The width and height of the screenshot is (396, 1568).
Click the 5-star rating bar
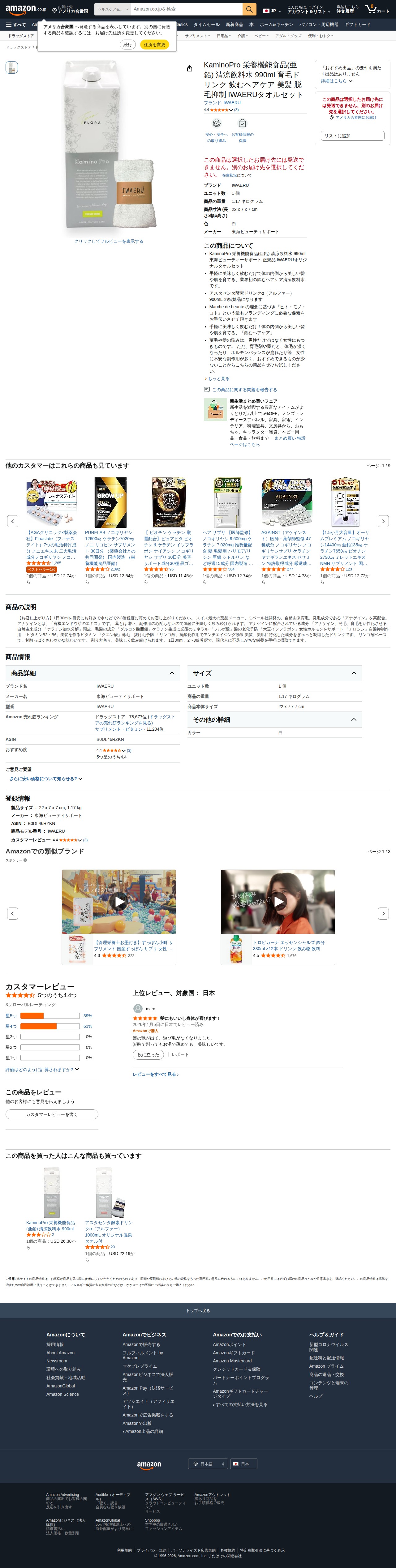[50, 1016]
